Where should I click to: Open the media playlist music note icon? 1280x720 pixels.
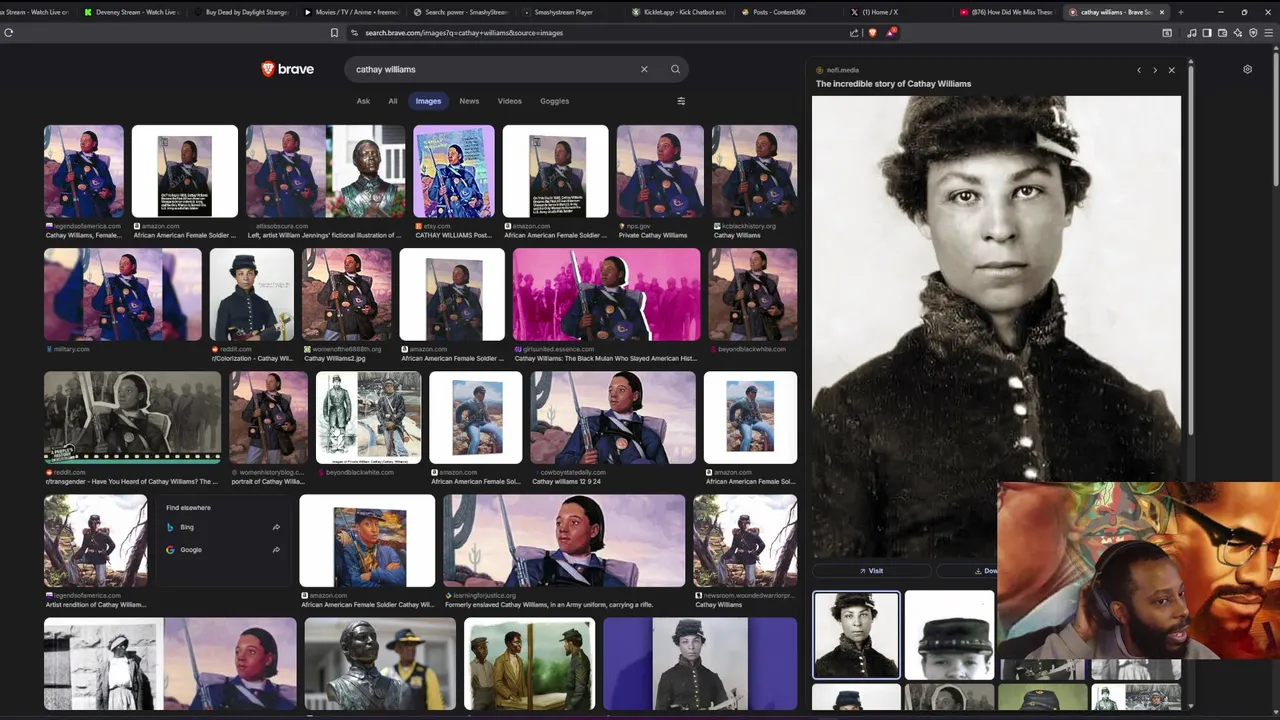1192,32
